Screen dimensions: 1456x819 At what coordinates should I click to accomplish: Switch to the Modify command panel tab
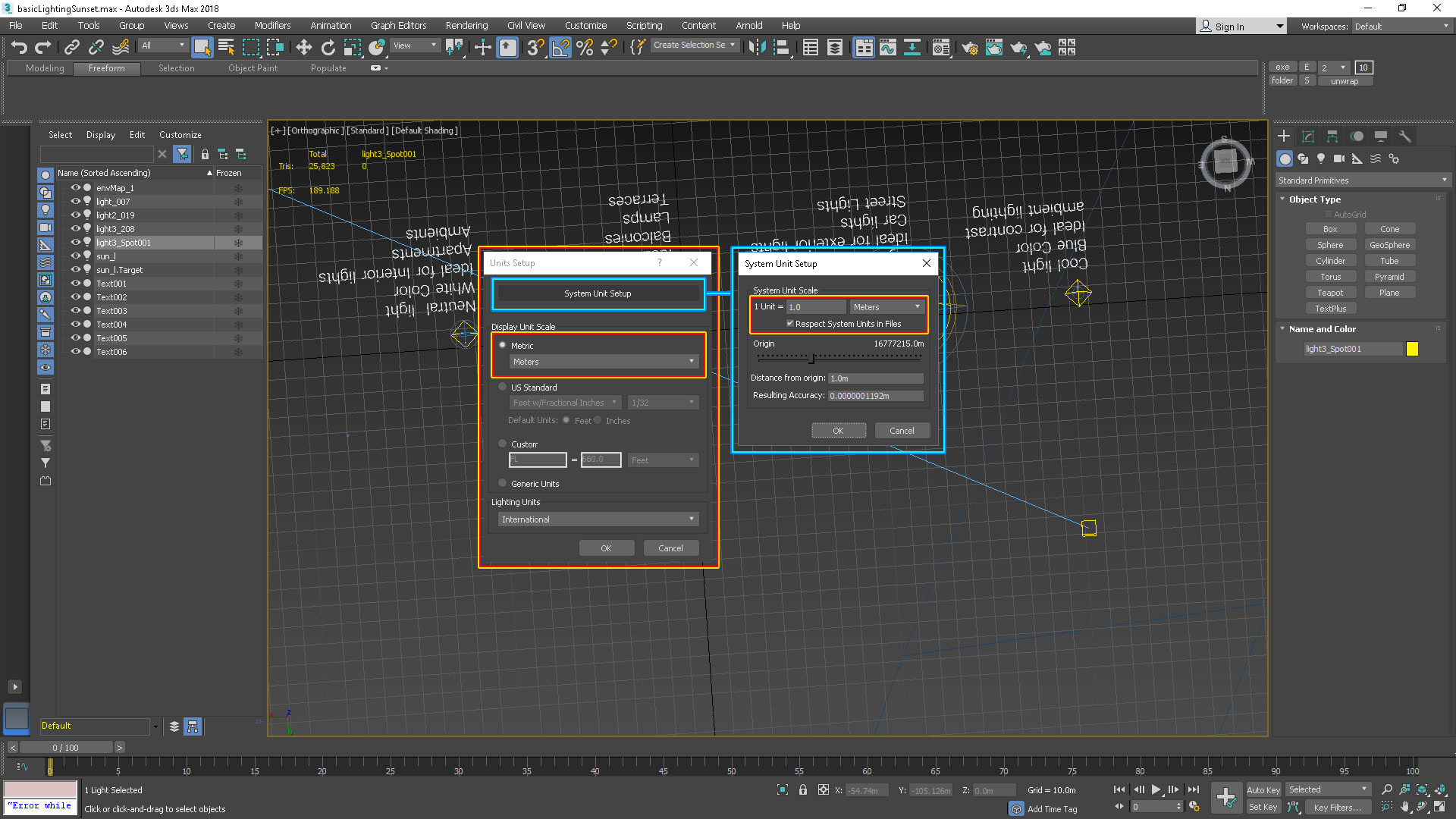point(1308,136)
